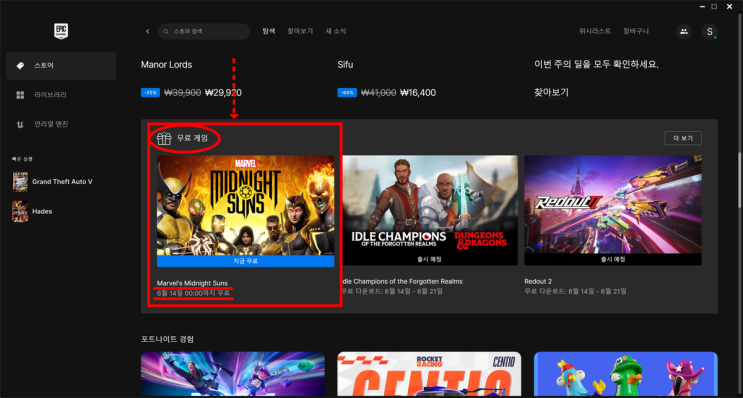
Task: Open the 장바구니 cart link
Action: tap(636, 31)
